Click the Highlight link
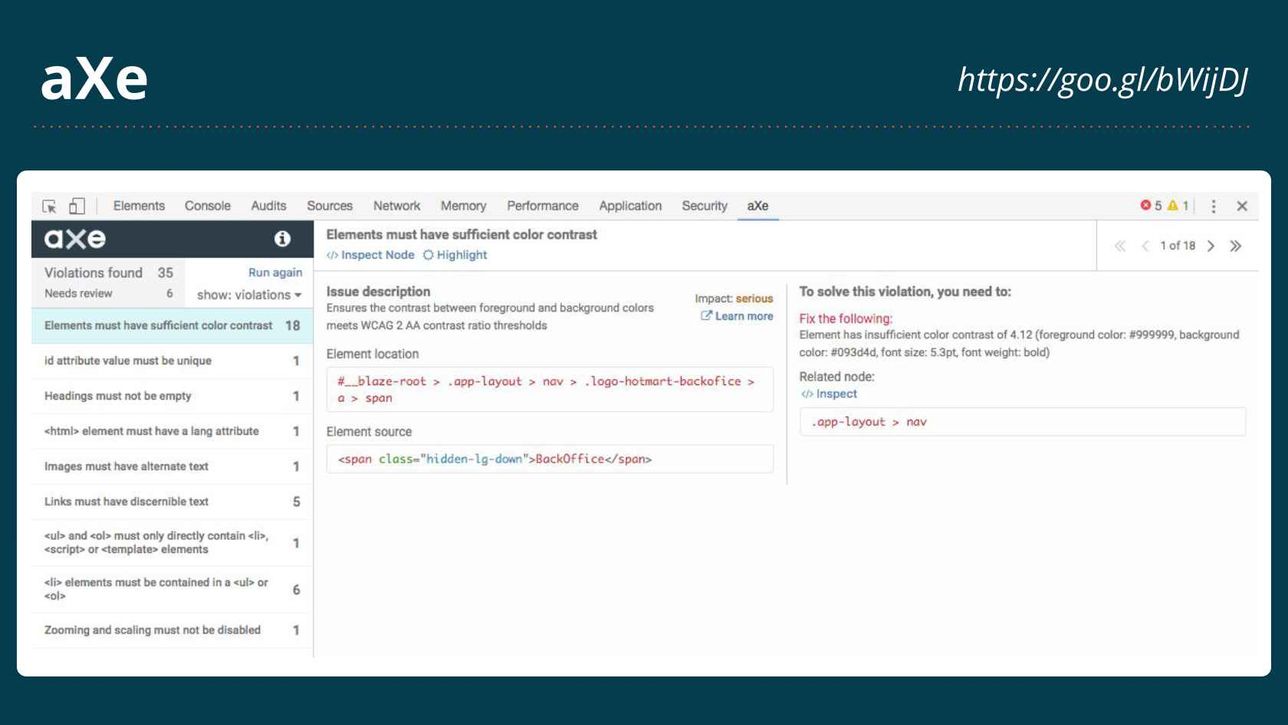Image resolution: width=1288 pixels, height=725 pixels. (x=455, y=255)
